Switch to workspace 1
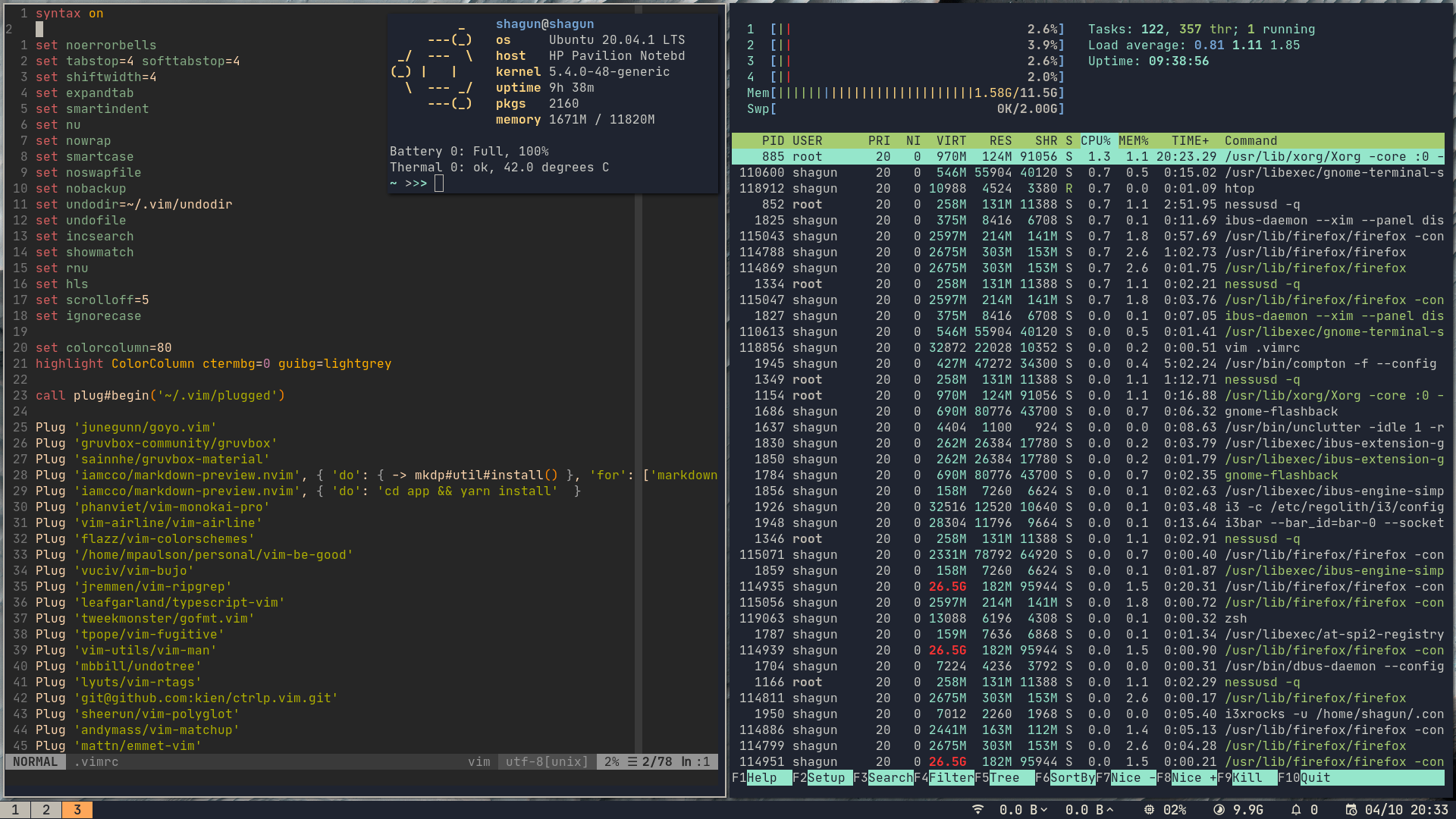Image resolution: width=1456 pixels, height=819 pixels. [15, 810]
